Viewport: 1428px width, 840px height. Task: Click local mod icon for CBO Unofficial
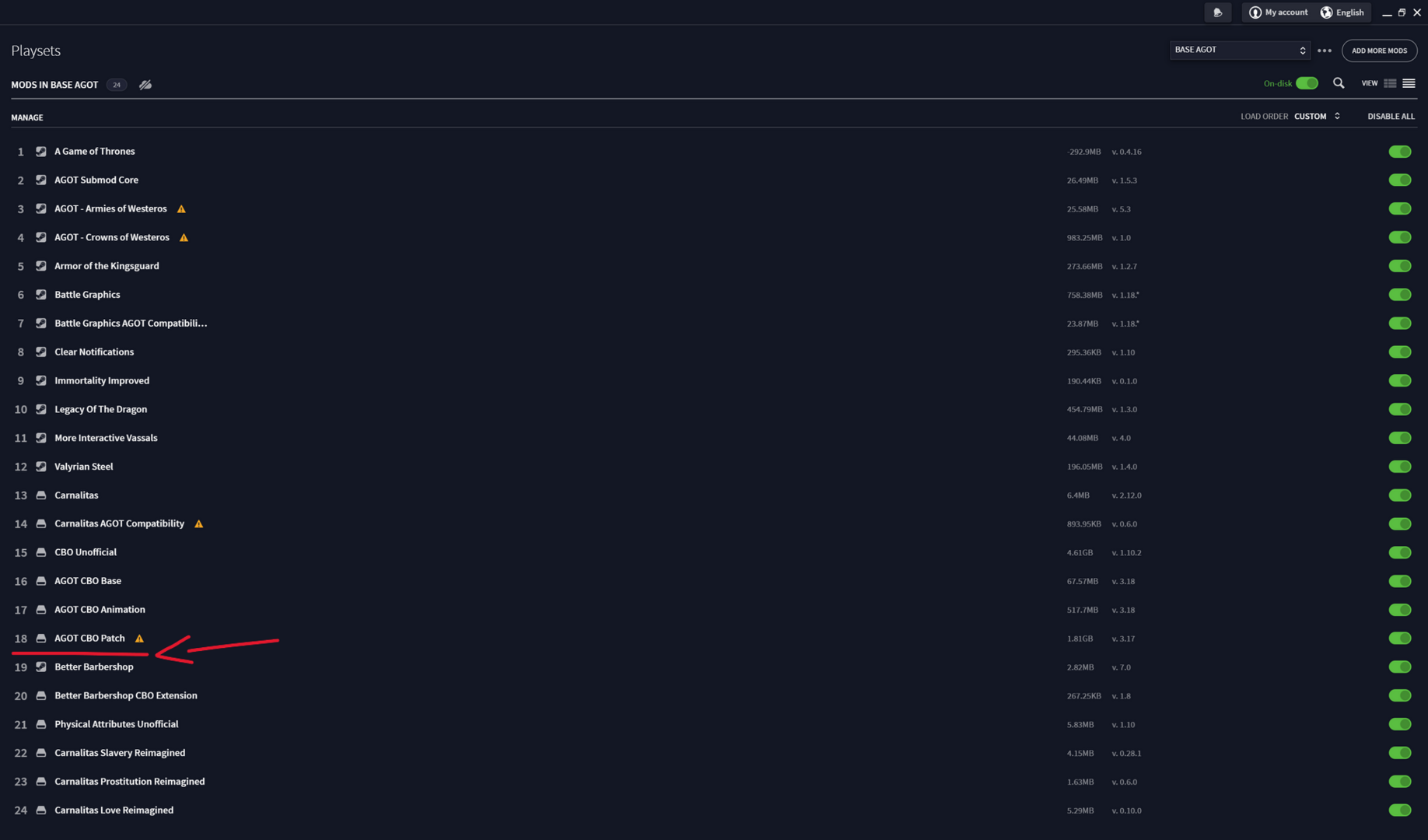(41, 552)
